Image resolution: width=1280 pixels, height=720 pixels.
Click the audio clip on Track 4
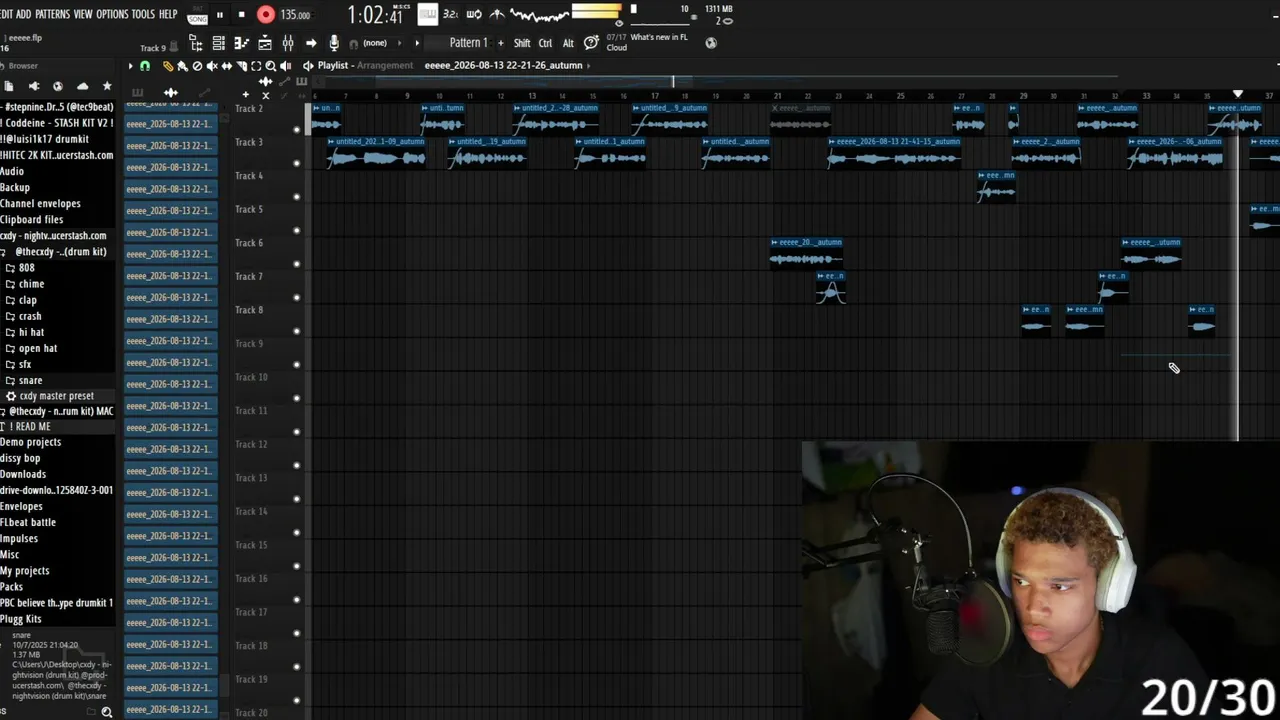click(996, 187)
